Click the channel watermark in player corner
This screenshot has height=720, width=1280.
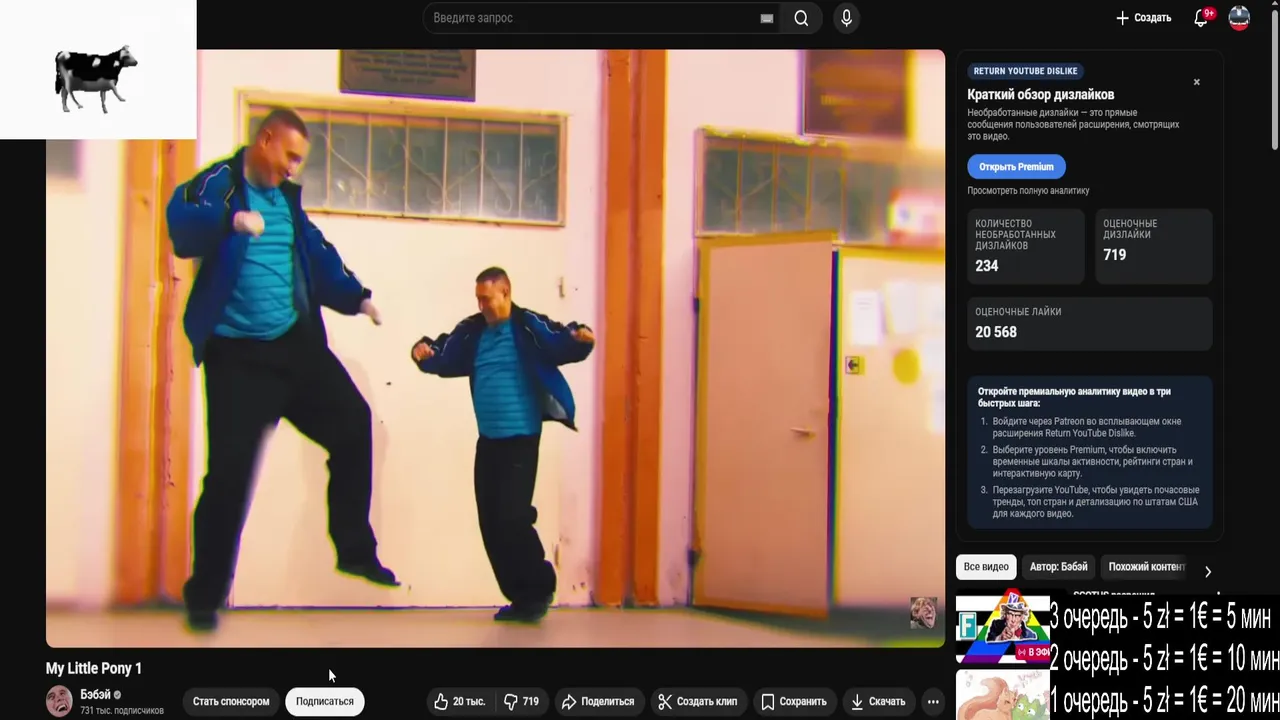click(923, 613)
